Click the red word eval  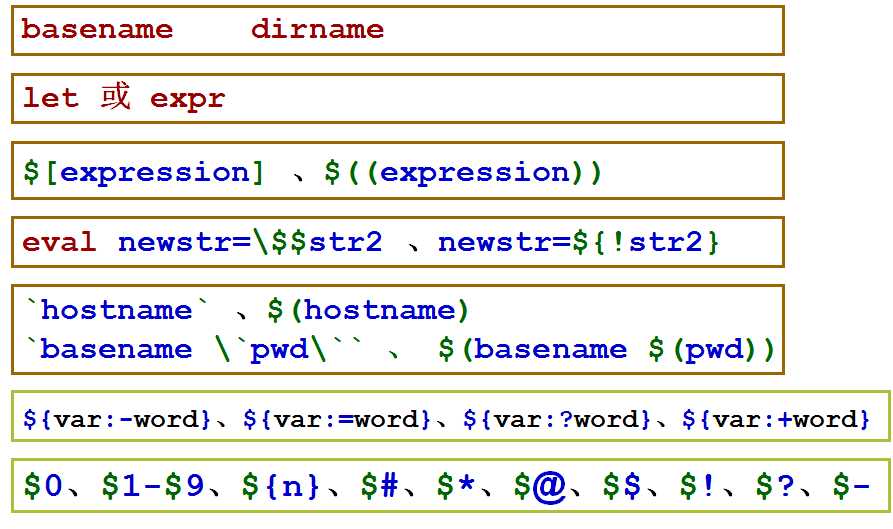click(x=59, y=242)
